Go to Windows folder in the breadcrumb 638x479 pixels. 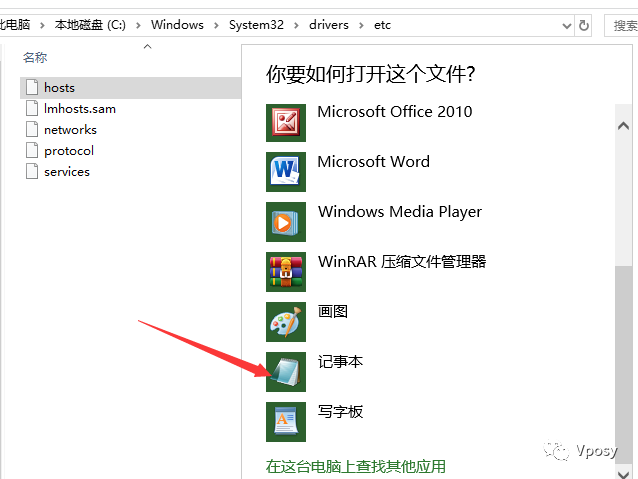pyautogui.click(x=177, y=25)
